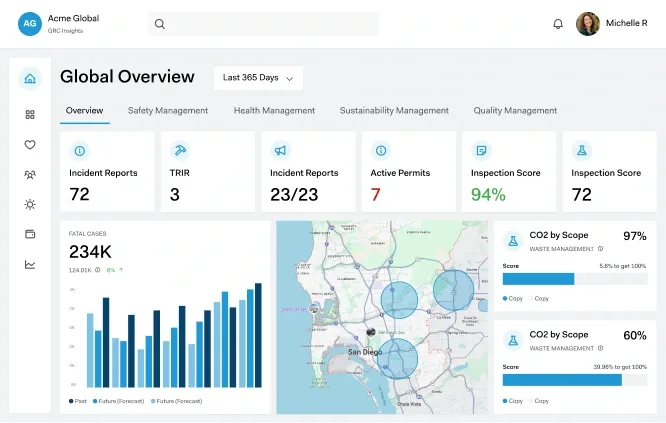The image size is (666, 423).
Task: Toggle blue Copy legend in 60% card
Action: 513,400
